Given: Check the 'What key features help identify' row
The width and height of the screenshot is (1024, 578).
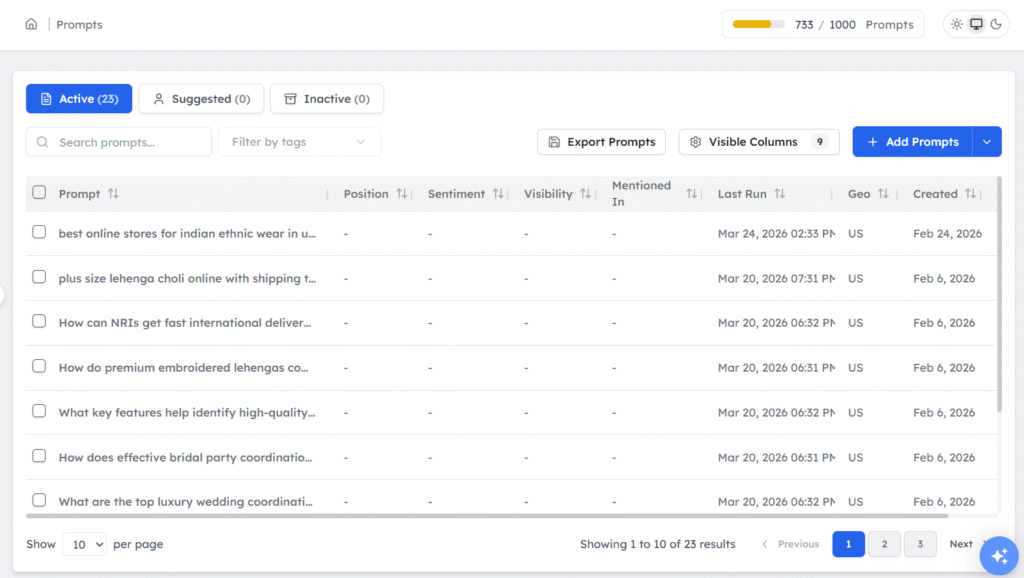Looking at the screenshot, I should point(39,411).
